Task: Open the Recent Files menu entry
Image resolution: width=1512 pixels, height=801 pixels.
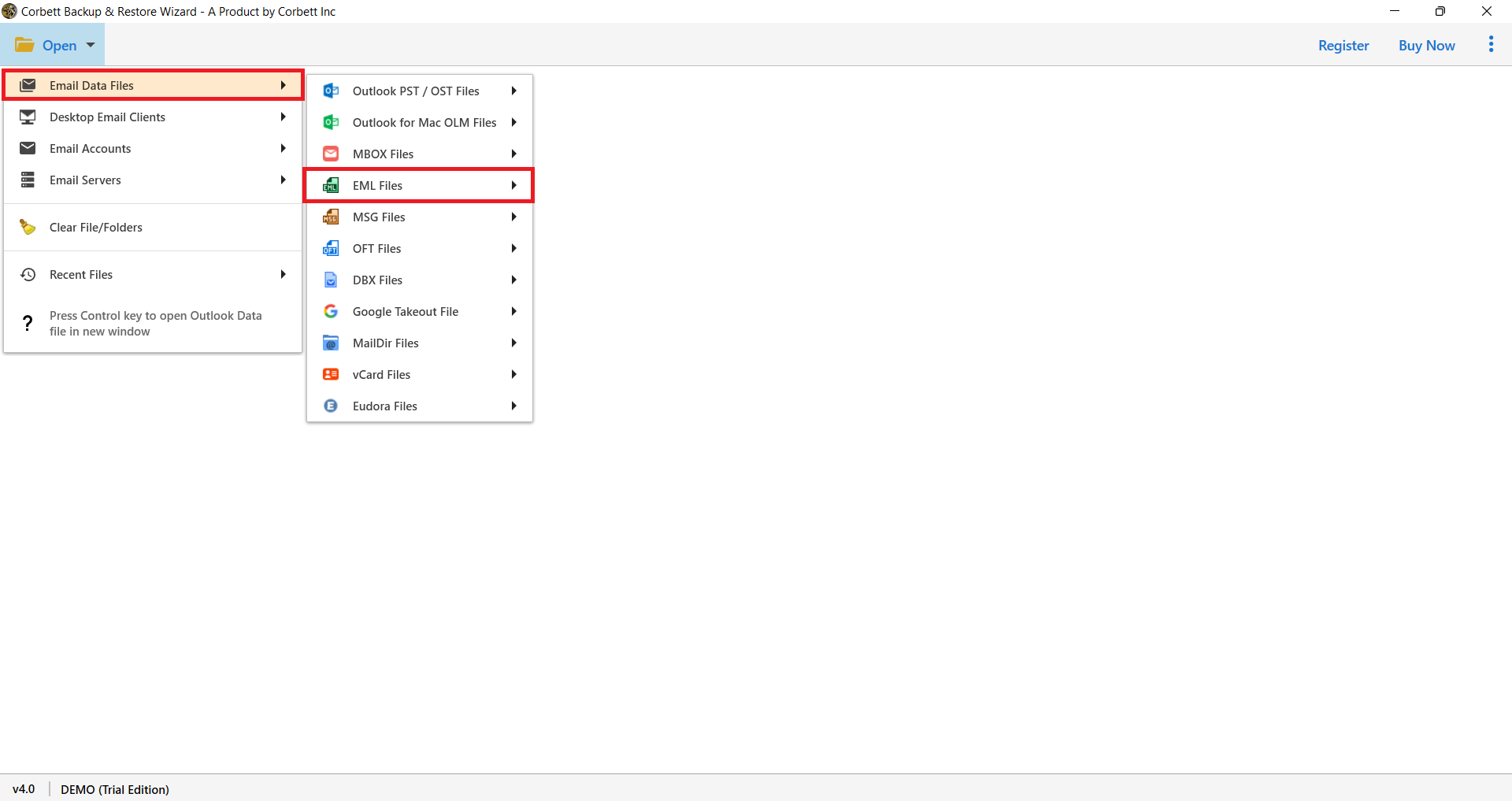Action: (153, 274)
